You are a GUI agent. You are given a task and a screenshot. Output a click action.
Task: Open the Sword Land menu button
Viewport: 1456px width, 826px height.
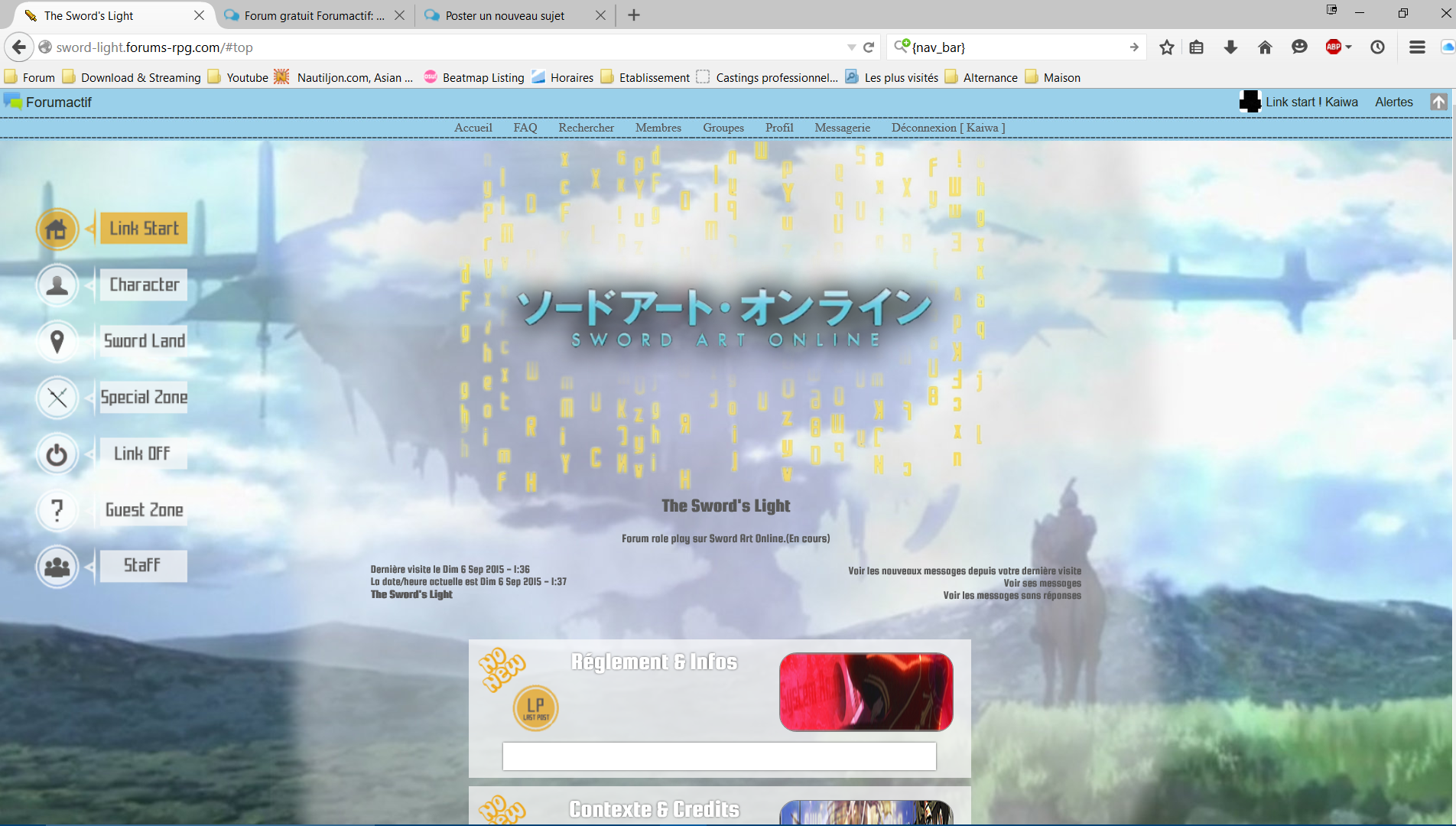[x=144, y=340]
